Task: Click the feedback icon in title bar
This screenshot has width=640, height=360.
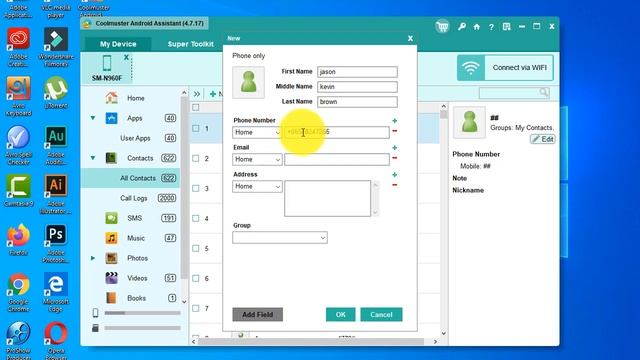Action: point(507,27)
